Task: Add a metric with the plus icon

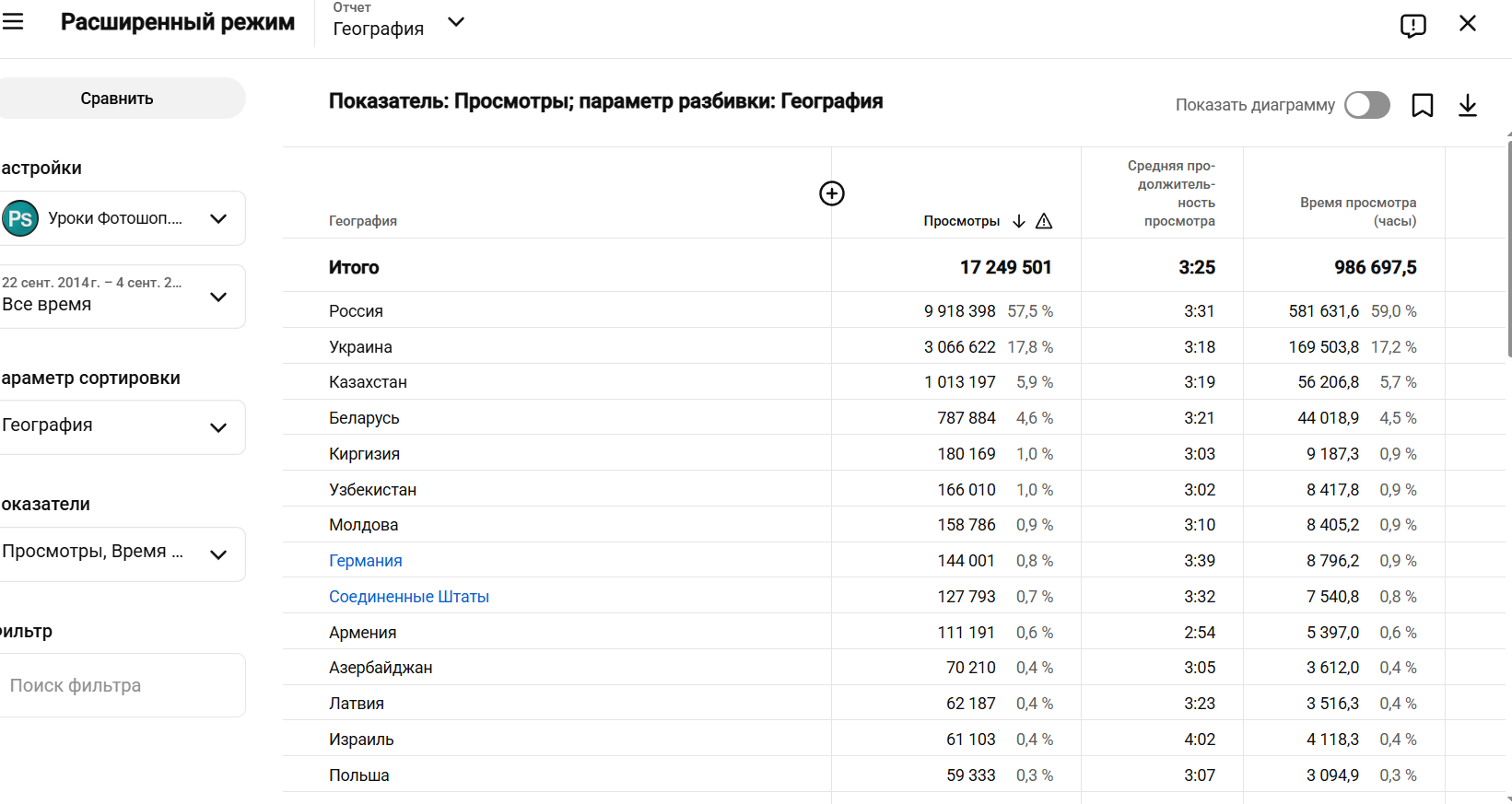Action: tap(832, 193)
